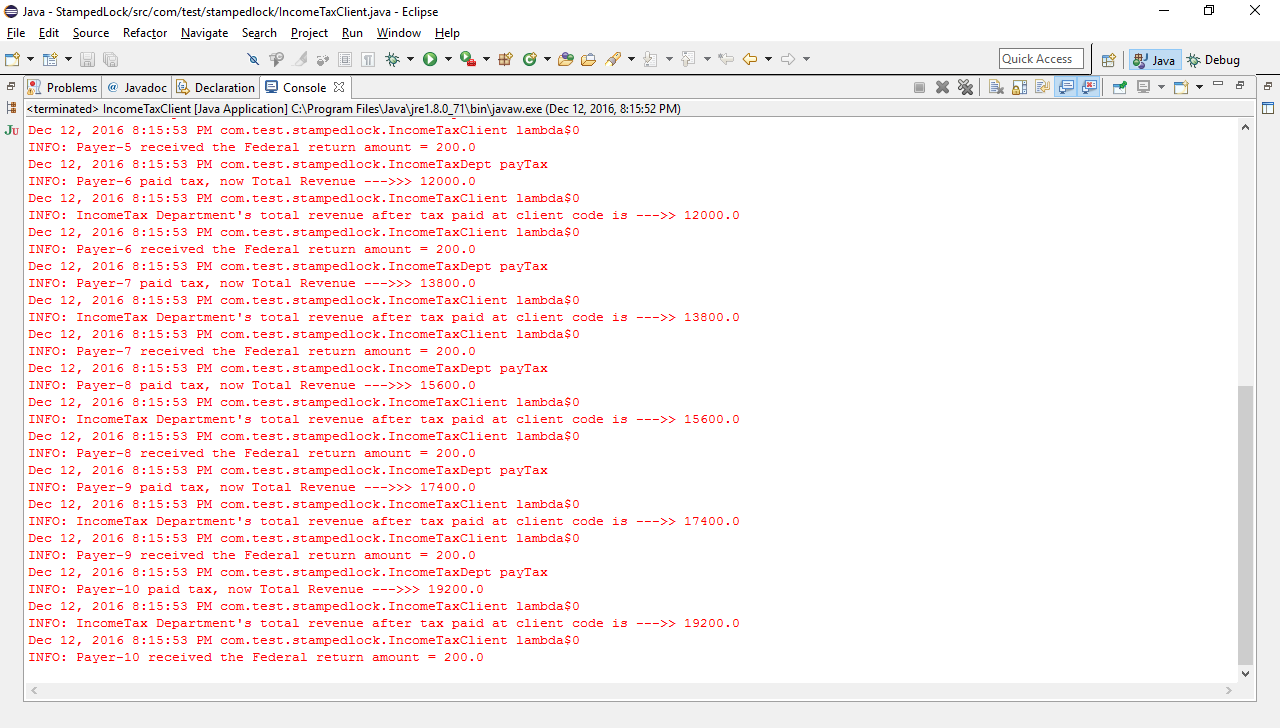Switch to the Debug perspective
The image size is (1280, 728).
click(x=1214, y=60)
